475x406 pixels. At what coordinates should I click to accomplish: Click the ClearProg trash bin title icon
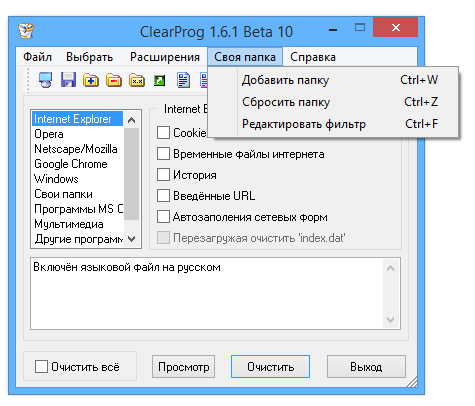26,31
